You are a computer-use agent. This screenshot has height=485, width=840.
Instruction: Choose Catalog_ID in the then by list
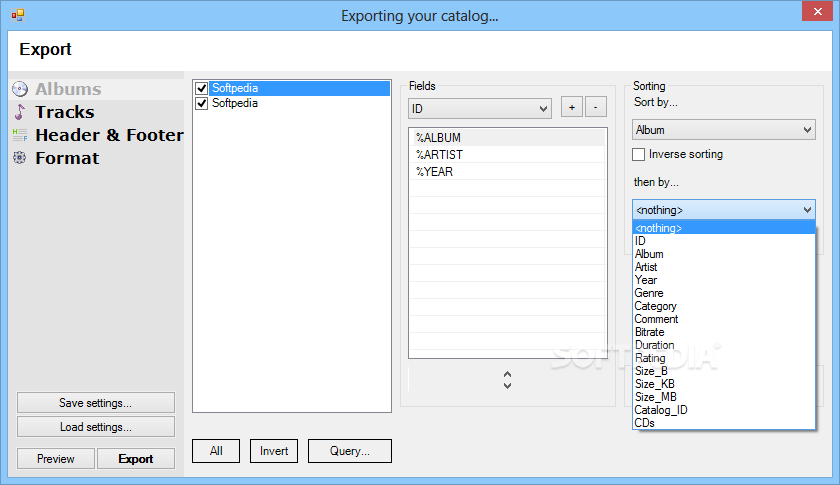[x=724, y=410]
